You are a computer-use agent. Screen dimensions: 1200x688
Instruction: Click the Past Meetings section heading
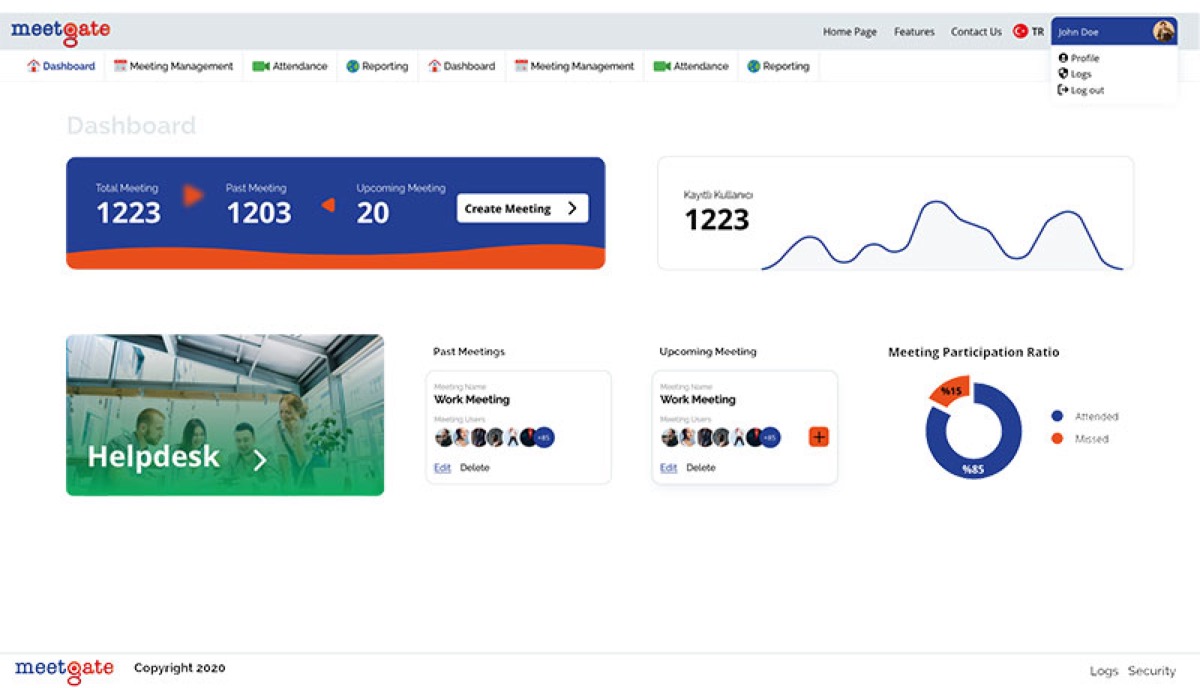click(469, 352)
